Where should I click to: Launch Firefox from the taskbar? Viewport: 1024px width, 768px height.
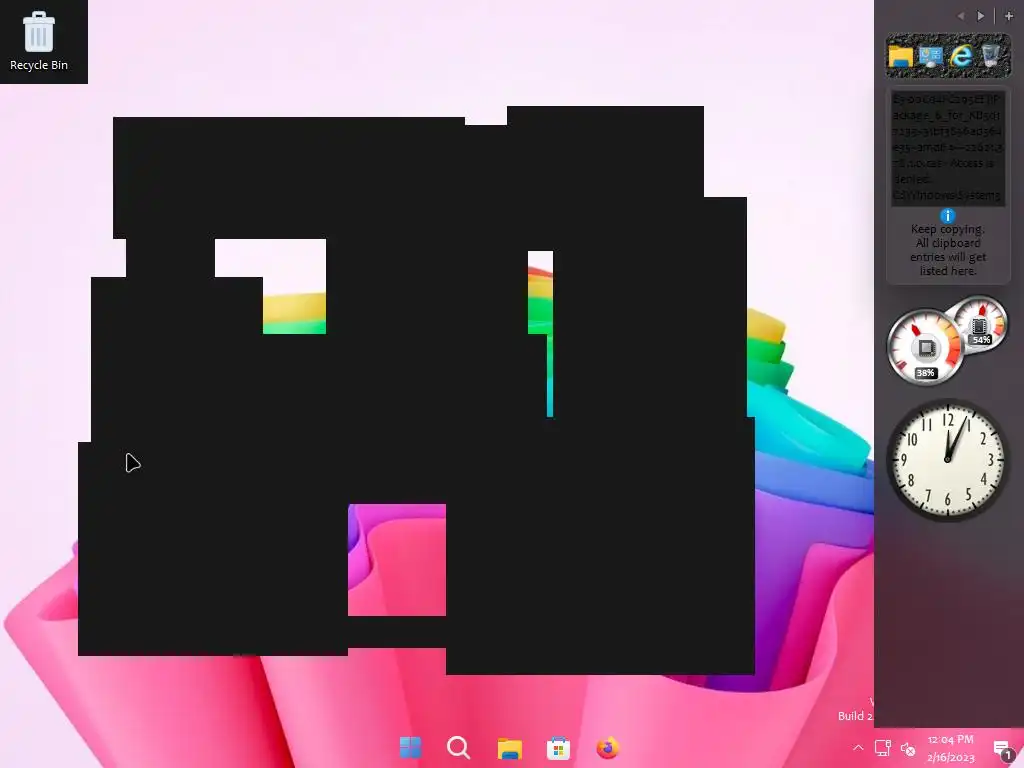[607, 748]
